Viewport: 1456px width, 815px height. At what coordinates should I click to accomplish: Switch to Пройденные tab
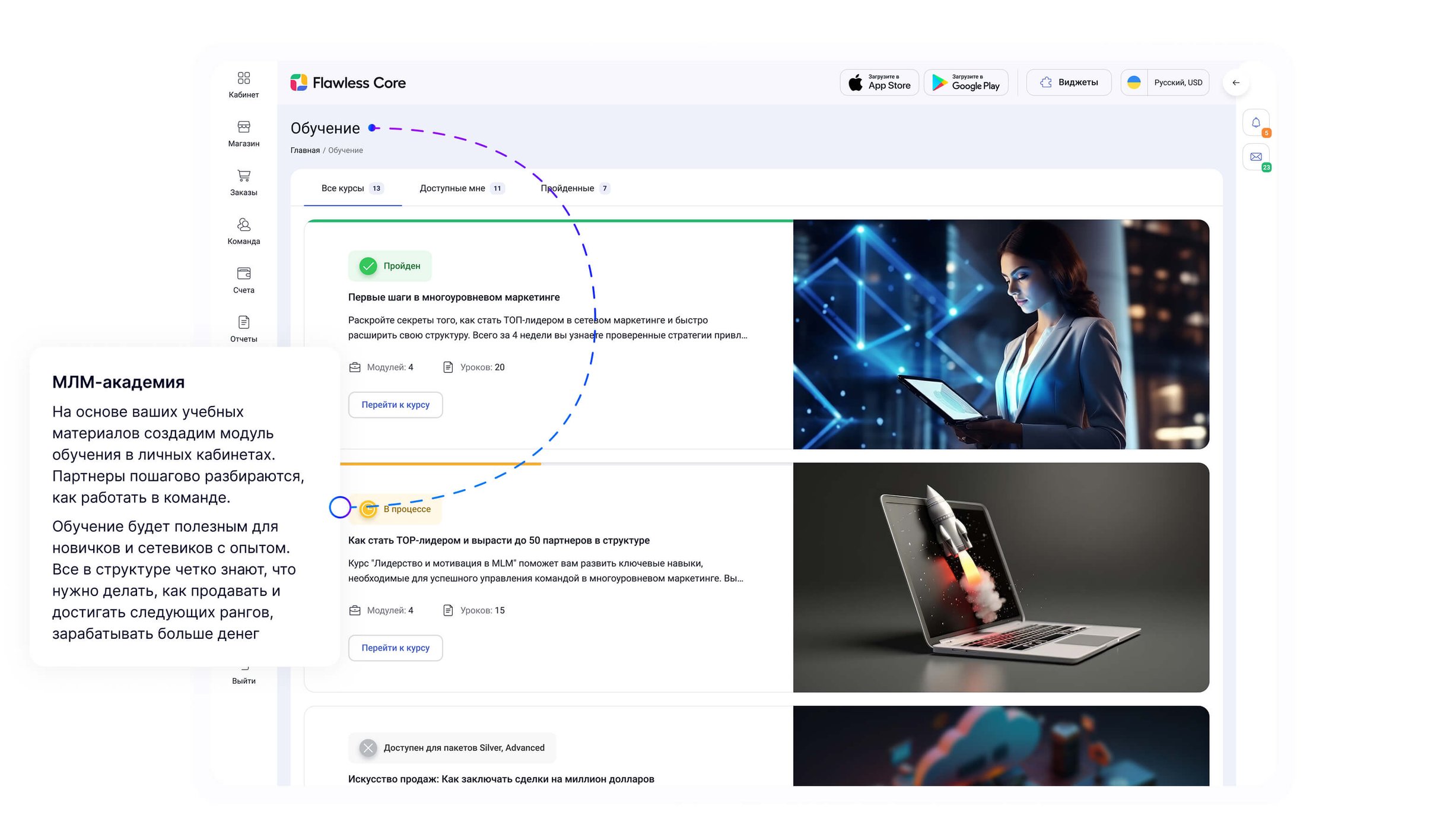(x=574, y=188)
